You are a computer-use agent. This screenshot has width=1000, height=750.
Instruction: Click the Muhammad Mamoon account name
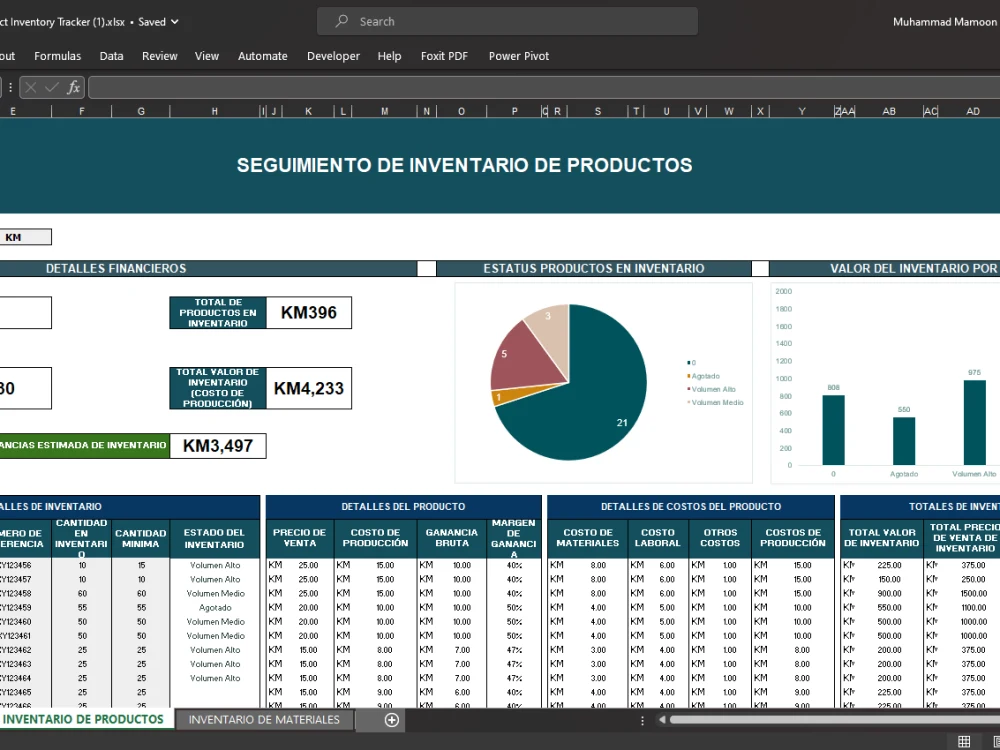pyautogui.click(x=944, y=21)
